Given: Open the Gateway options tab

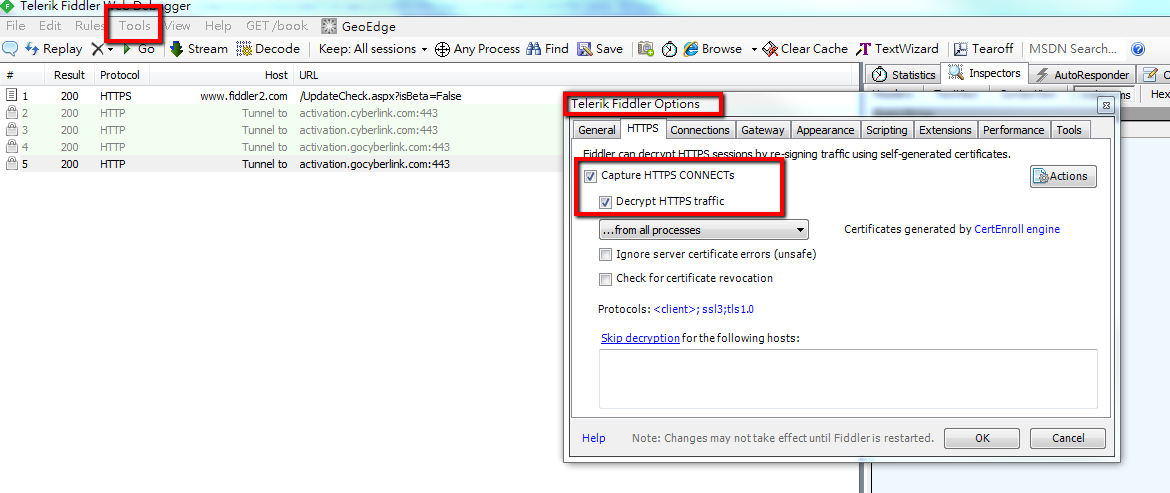Looking at the screenshot, I should [x=763, y=130].
